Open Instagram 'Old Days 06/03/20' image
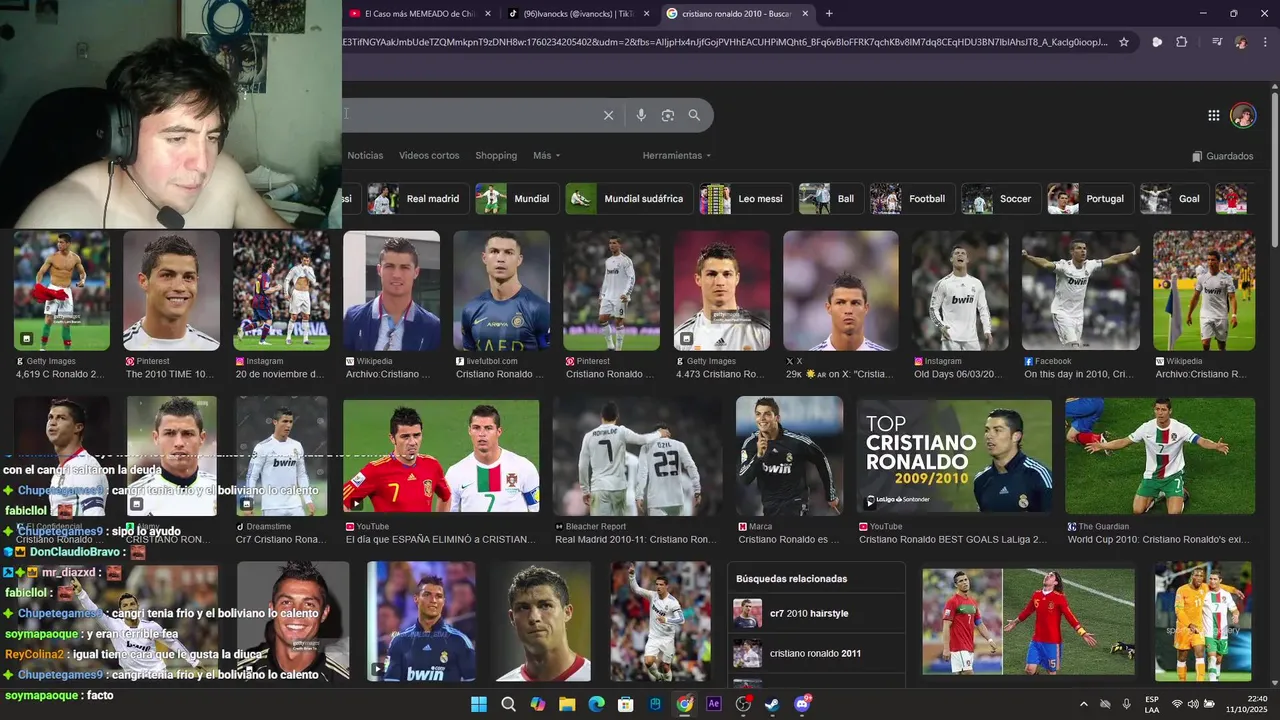Screen dimensions: 1280x720 [960, 291]
